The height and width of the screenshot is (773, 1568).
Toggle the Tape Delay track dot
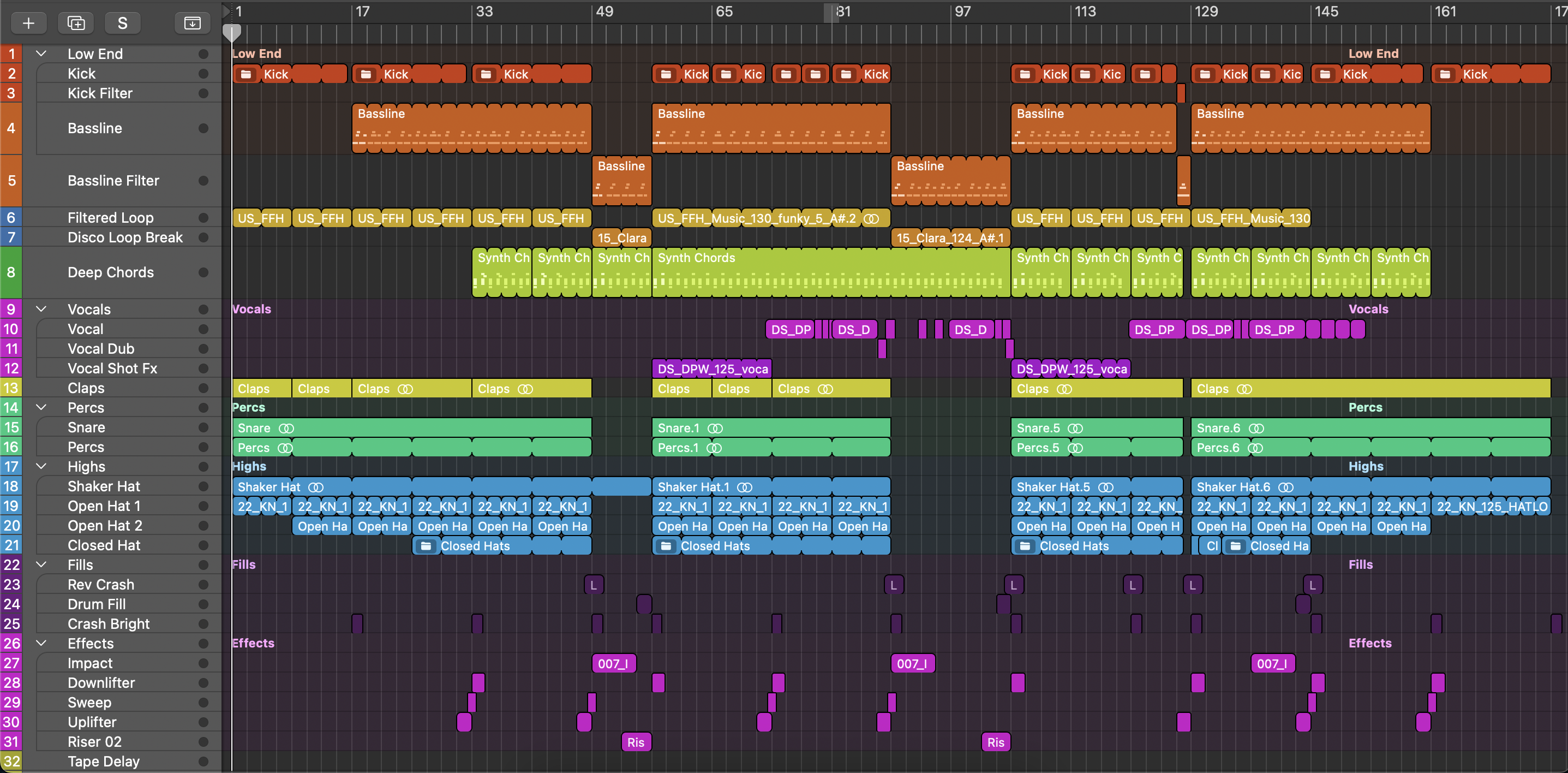204,762
